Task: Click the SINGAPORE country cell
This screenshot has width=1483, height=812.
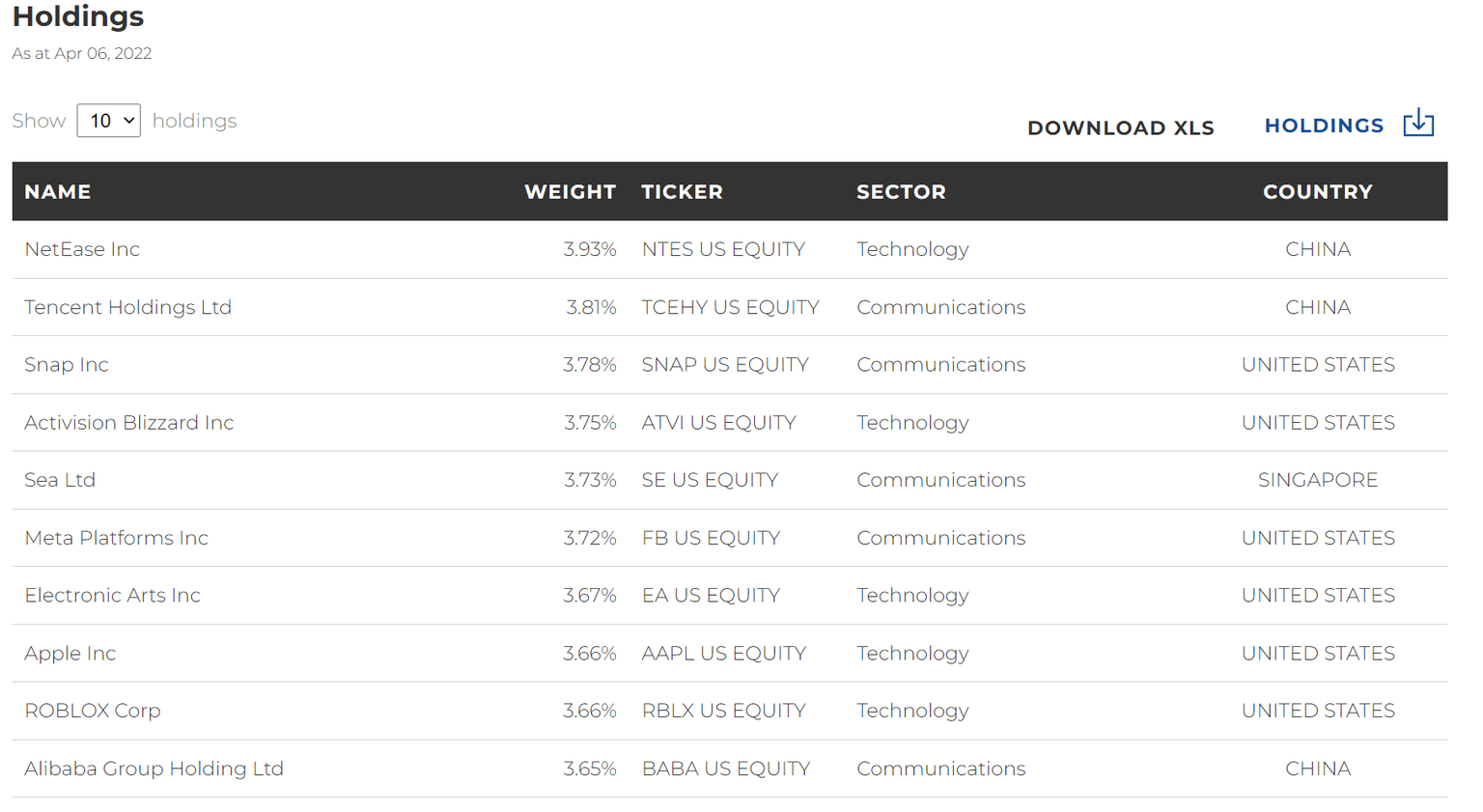Action: pyautogui.click(x=1317, y=480)
